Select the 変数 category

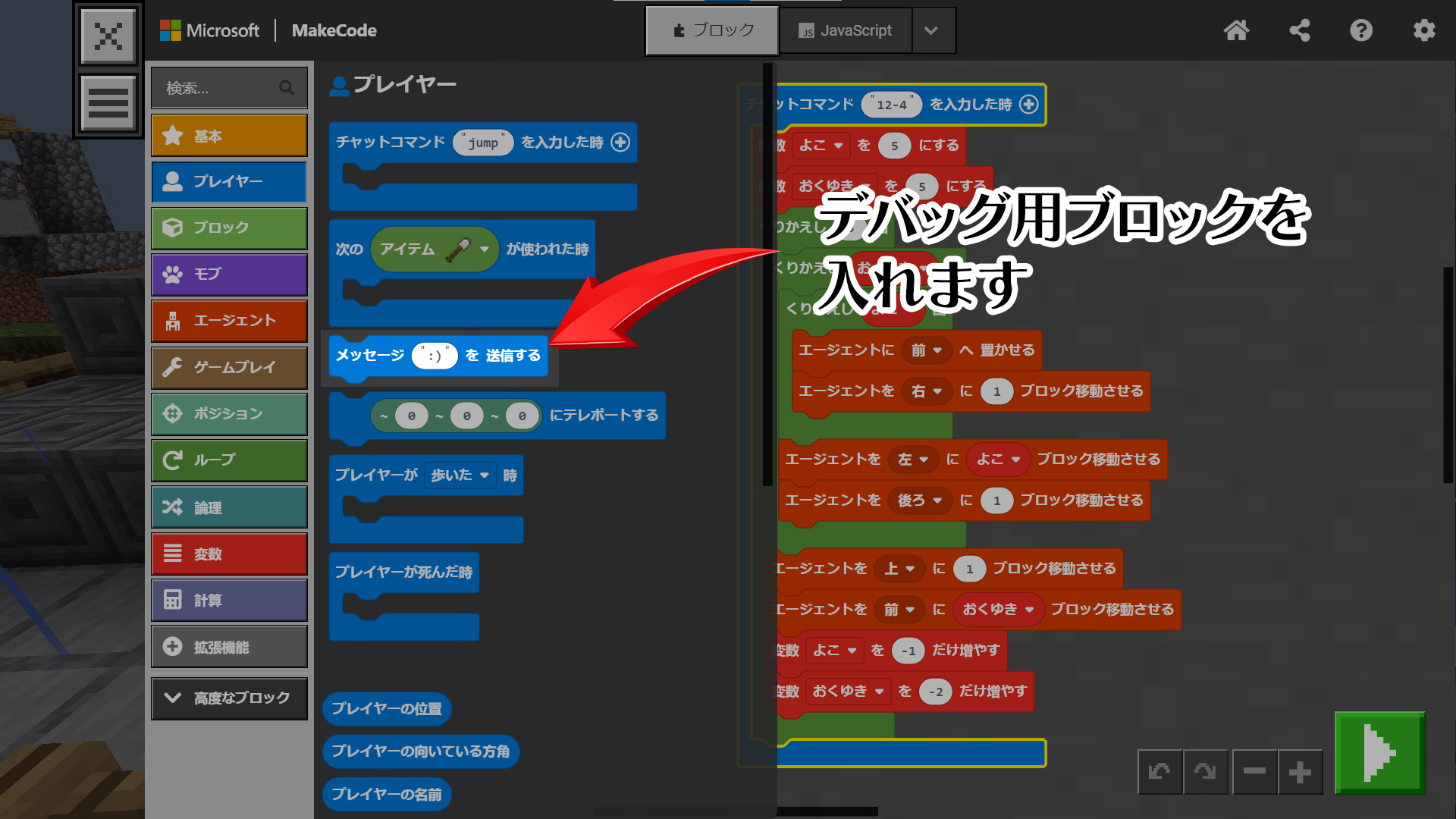[229, 554]
